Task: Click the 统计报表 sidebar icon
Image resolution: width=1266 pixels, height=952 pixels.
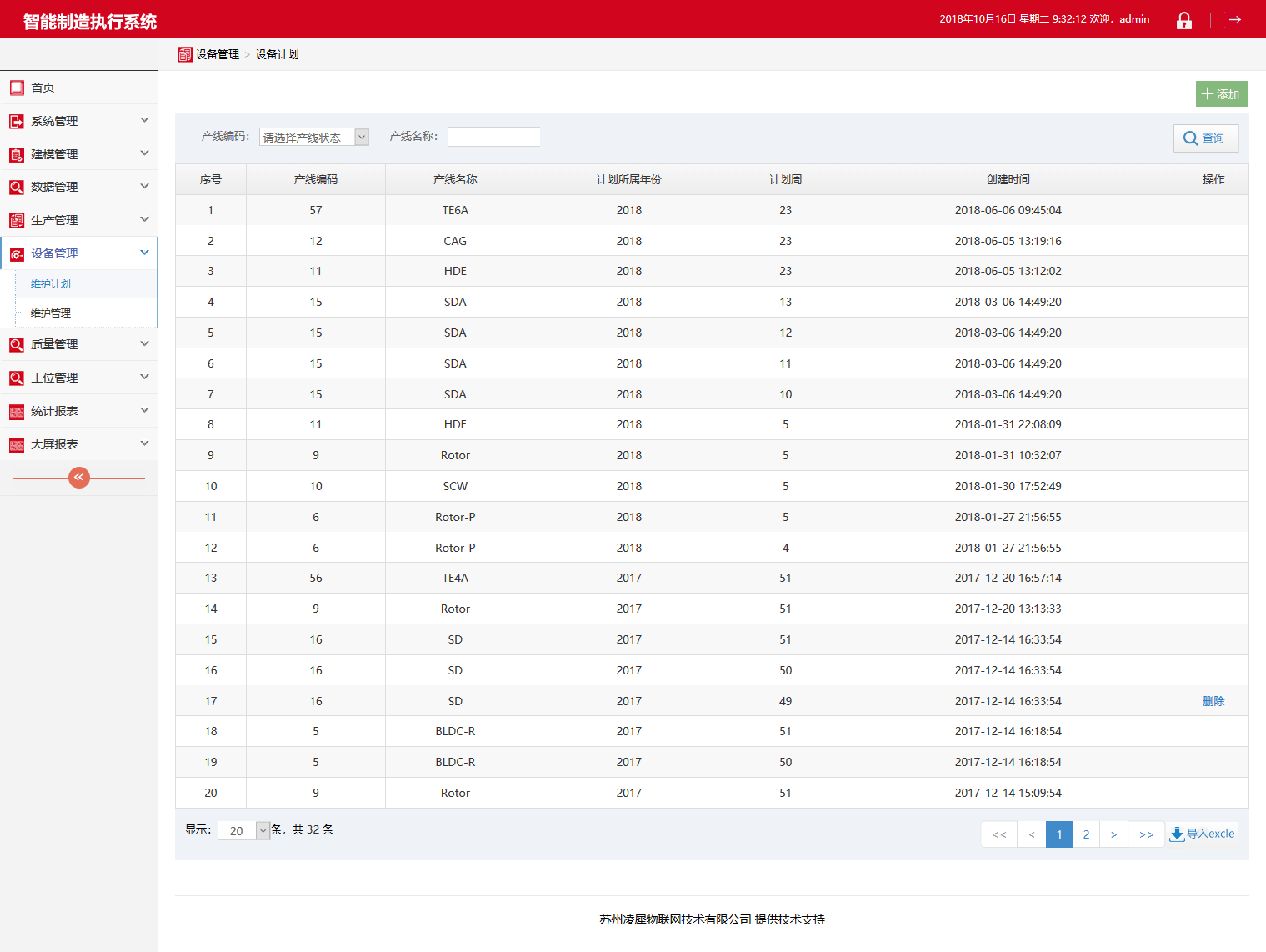Action: point(17,412)
